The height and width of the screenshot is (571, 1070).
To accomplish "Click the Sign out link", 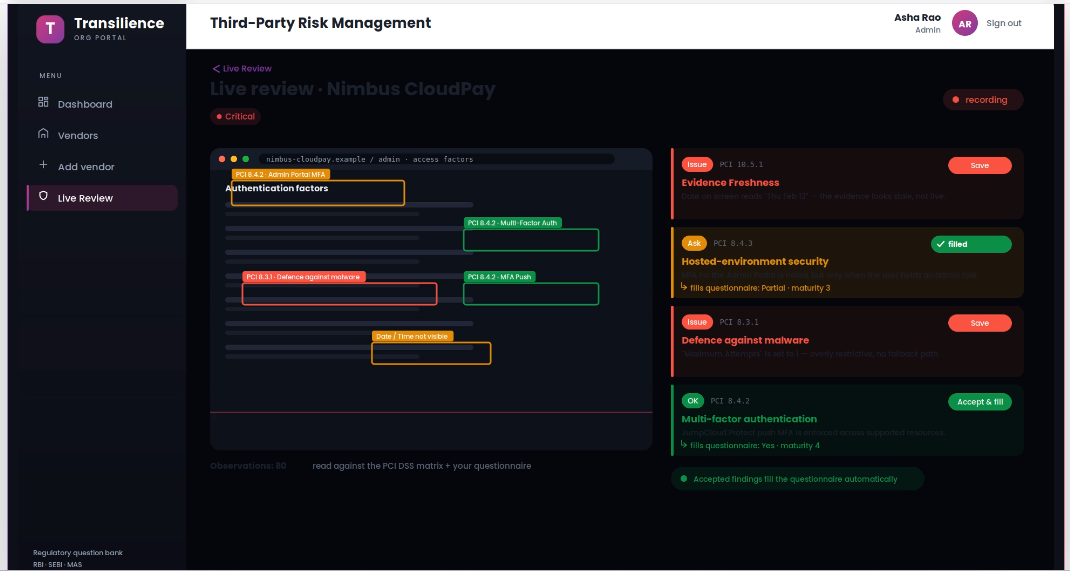I will pos(1004,23).
